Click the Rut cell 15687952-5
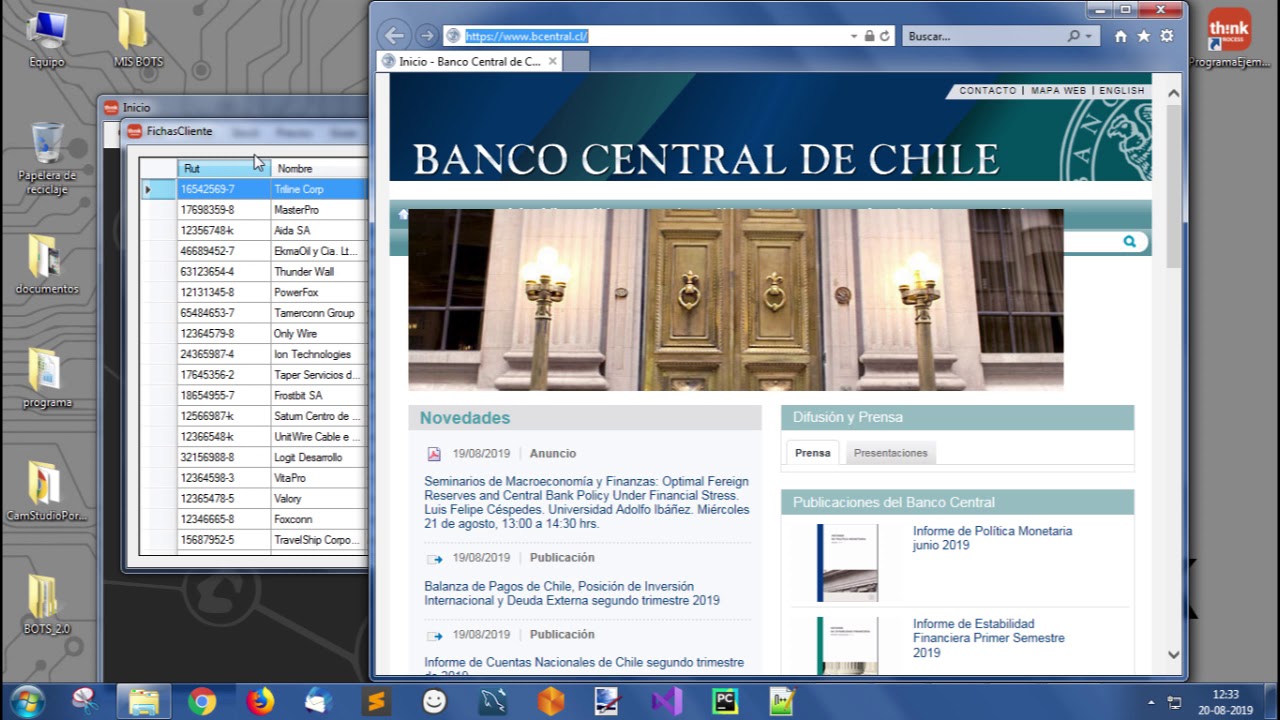Viewport: 1280px width, 720px height. click(224, 540)
